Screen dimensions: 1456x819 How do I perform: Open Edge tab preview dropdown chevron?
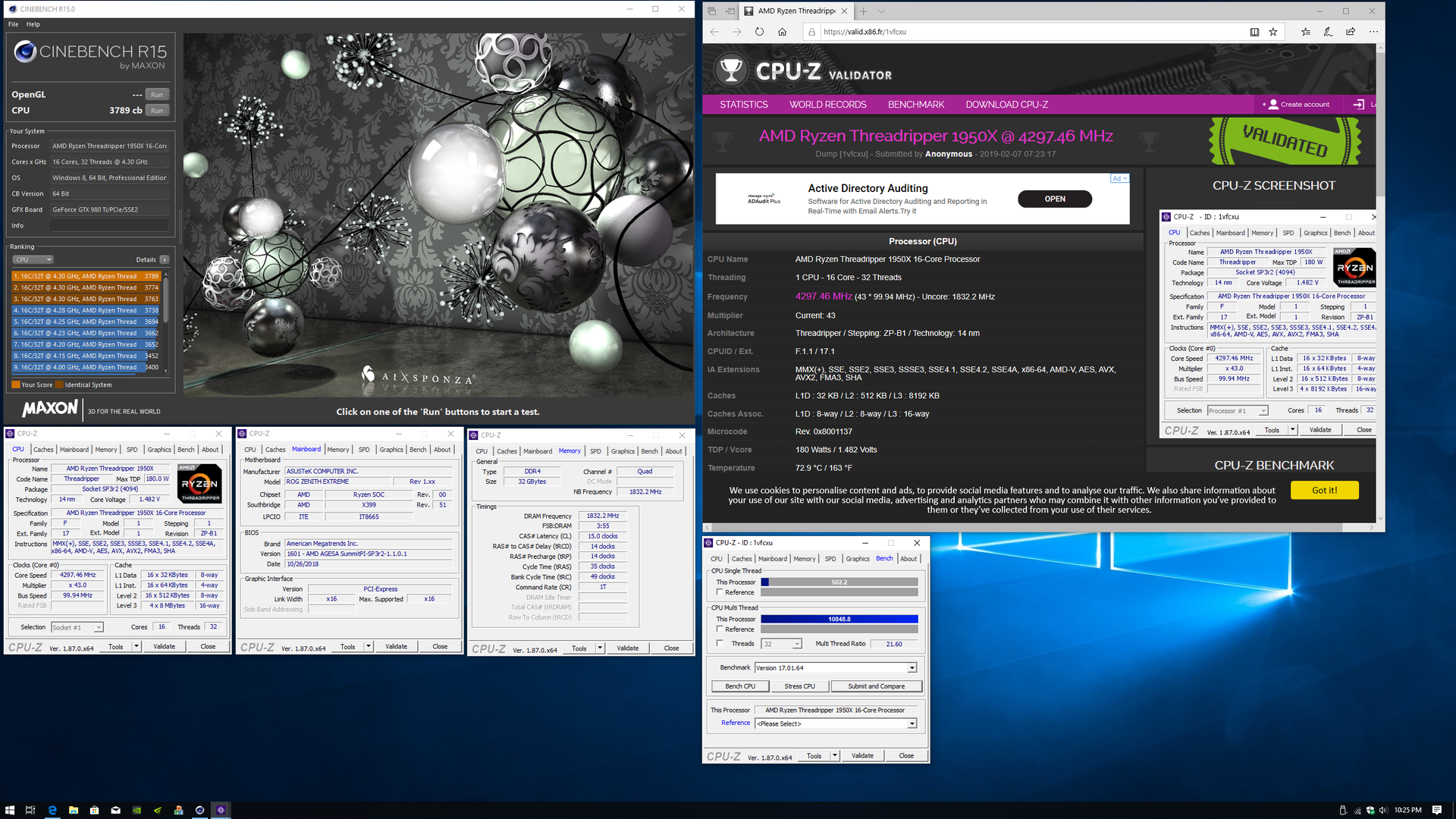coord(881,11)
